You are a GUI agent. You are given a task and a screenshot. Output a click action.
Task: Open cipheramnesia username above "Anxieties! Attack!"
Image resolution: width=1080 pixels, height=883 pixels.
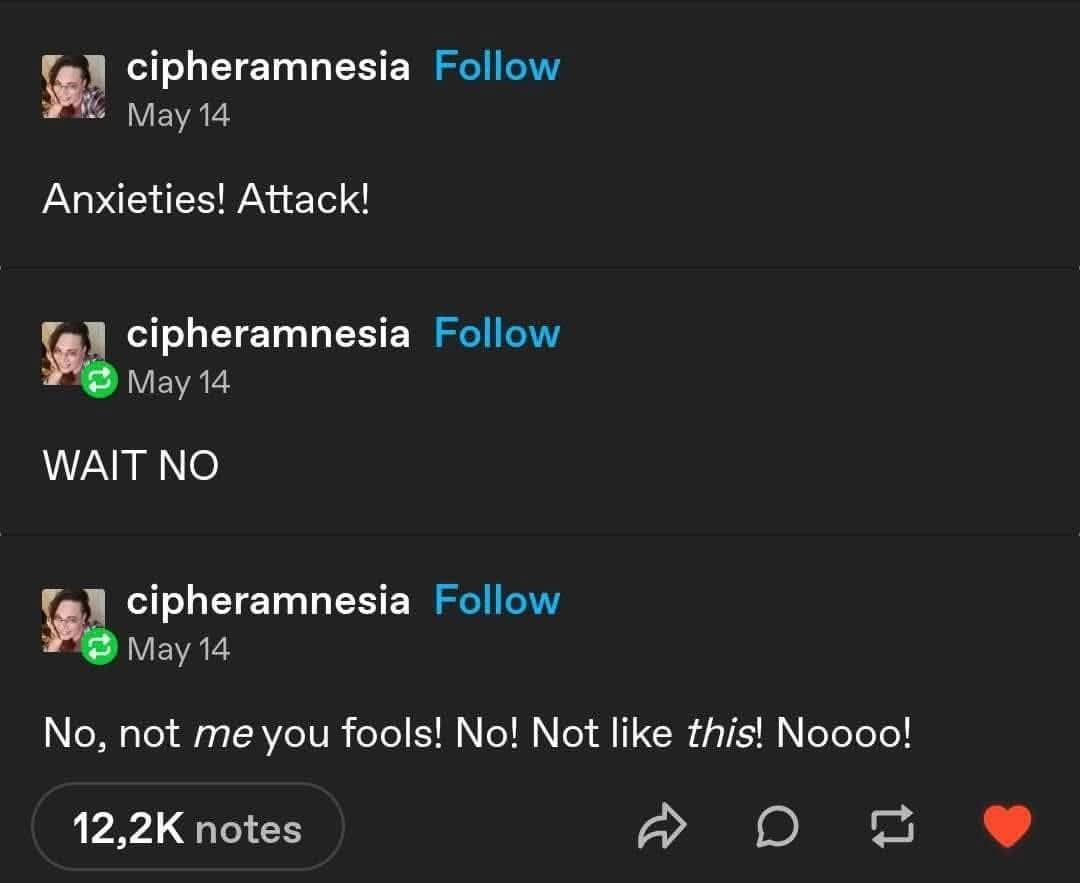268,67
